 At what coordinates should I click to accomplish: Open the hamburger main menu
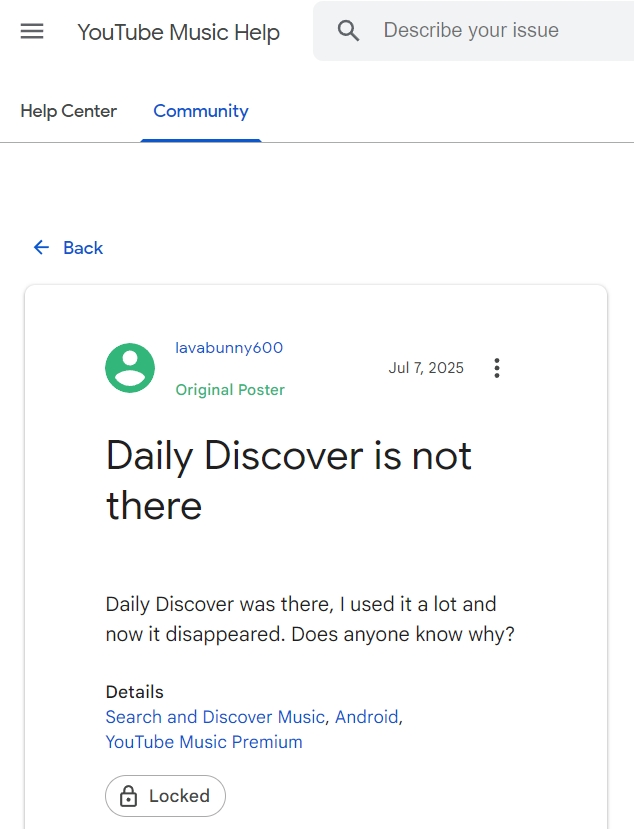(32, 31)
